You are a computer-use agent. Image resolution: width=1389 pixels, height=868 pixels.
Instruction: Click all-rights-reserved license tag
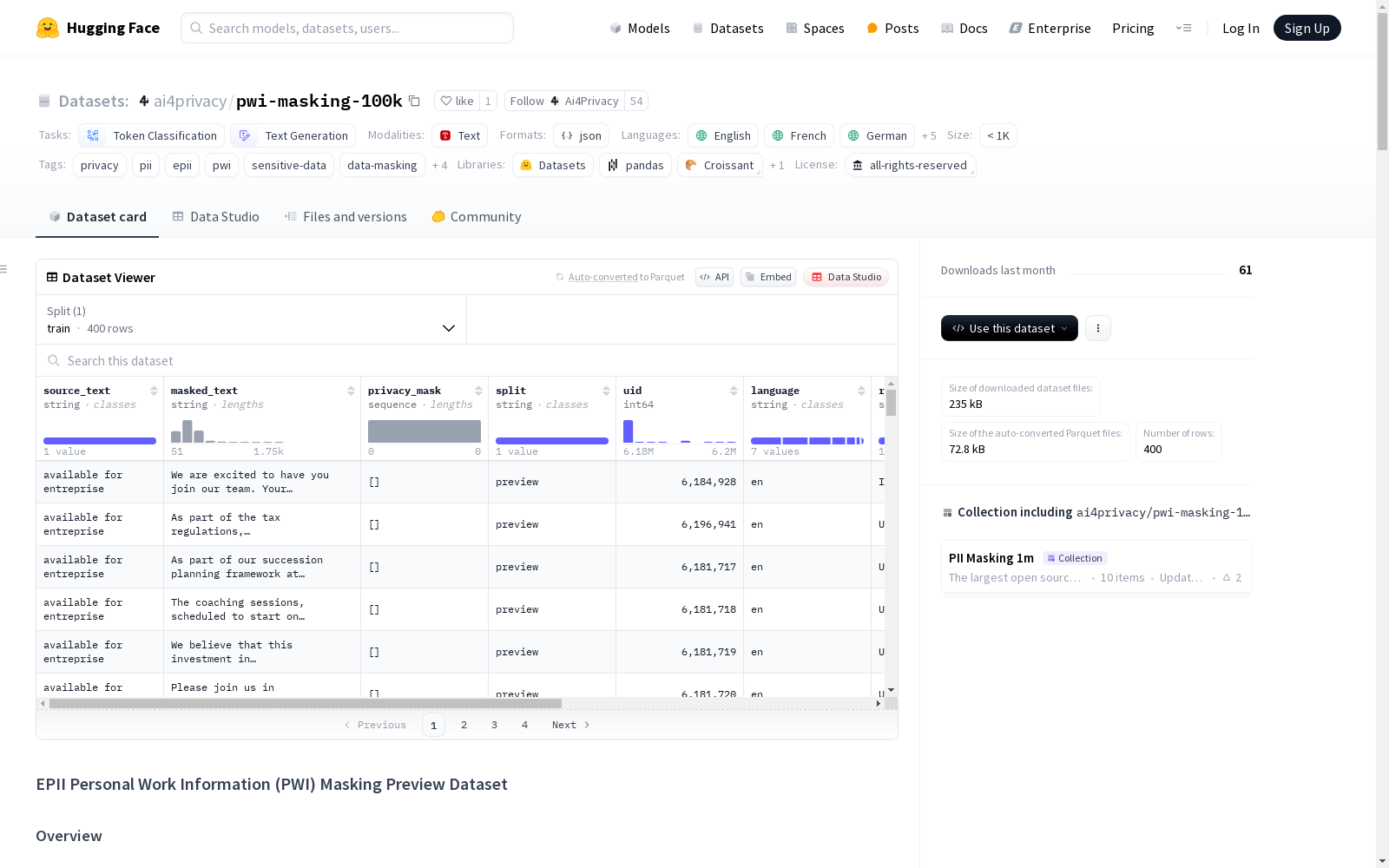[910, 165]
